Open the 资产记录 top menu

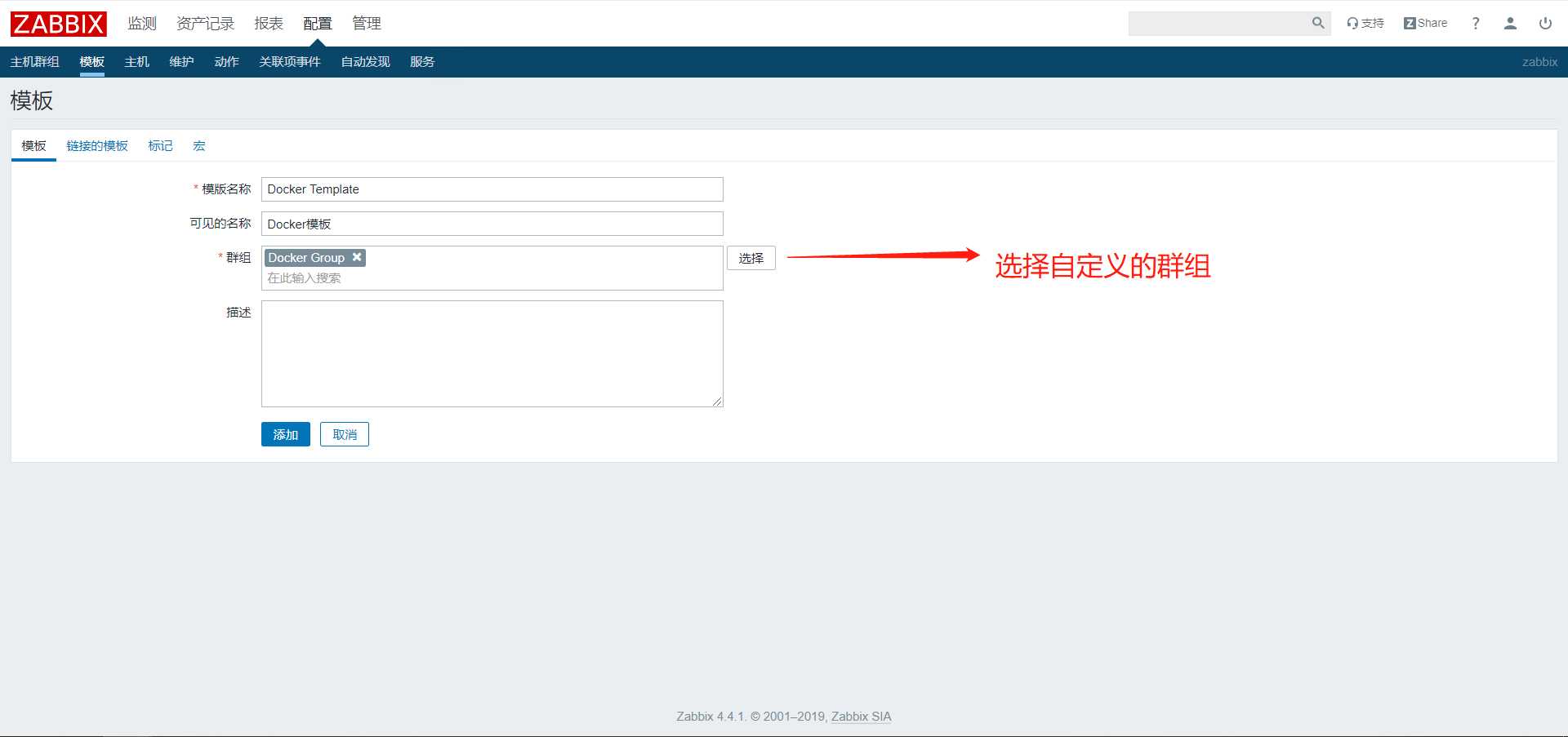click(205, 24)
